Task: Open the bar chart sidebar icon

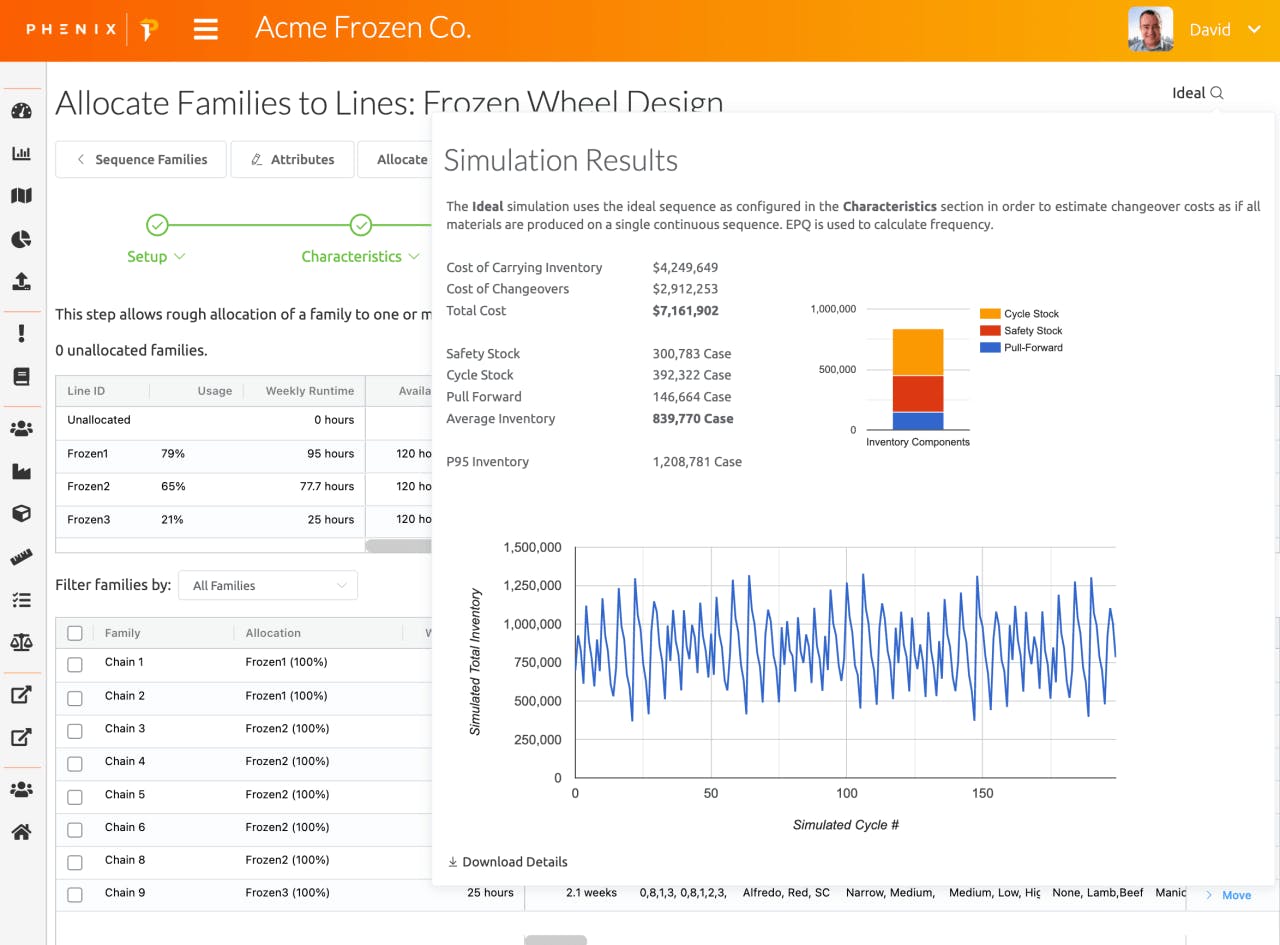Action: tap(21, 153)
